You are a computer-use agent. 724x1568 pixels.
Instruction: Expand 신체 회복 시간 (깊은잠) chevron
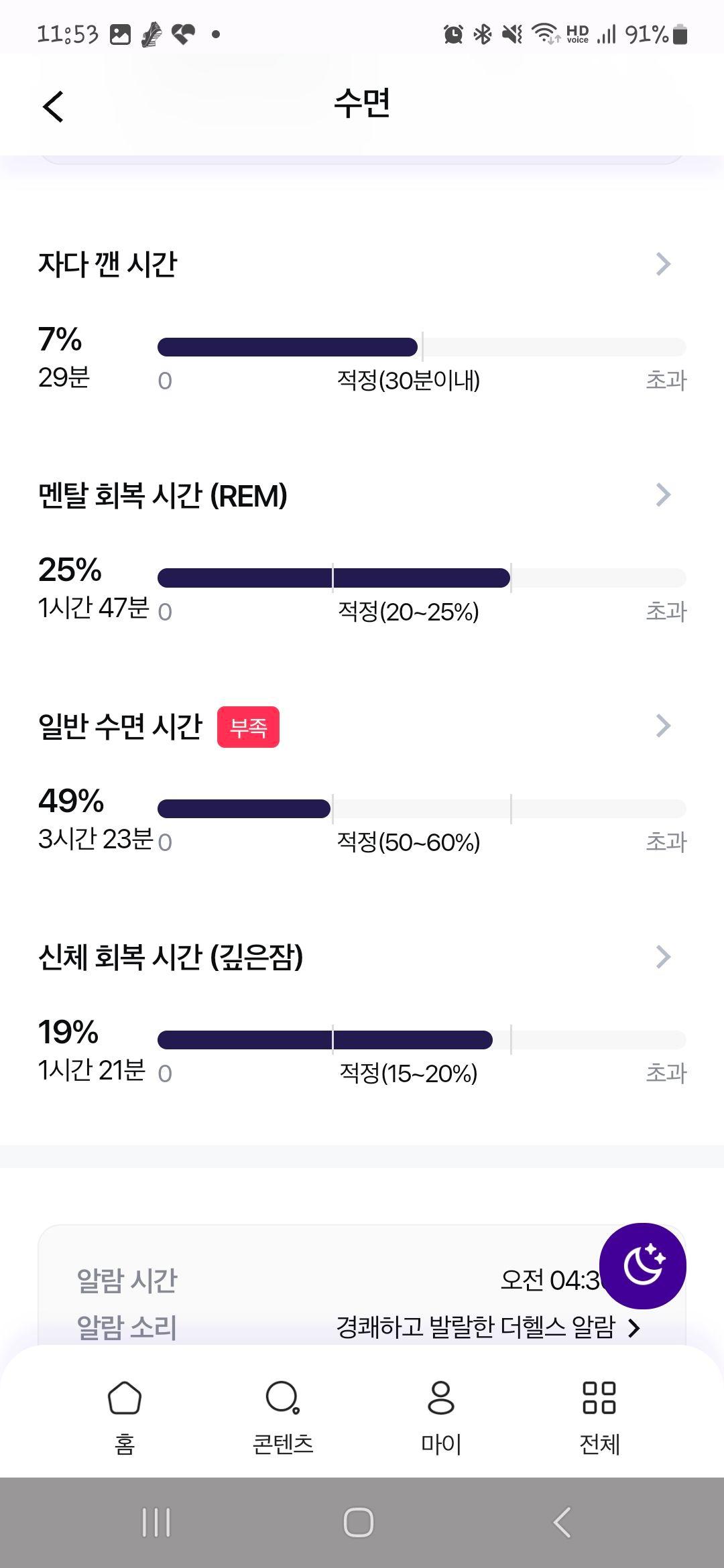coord(663,957)
